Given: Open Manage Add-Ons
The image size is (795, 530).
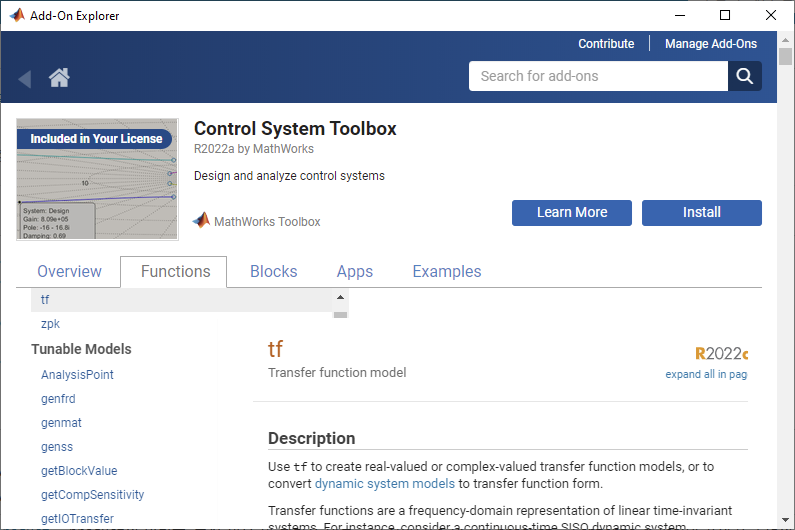Looking at the screenshot, I should point(711,44).
